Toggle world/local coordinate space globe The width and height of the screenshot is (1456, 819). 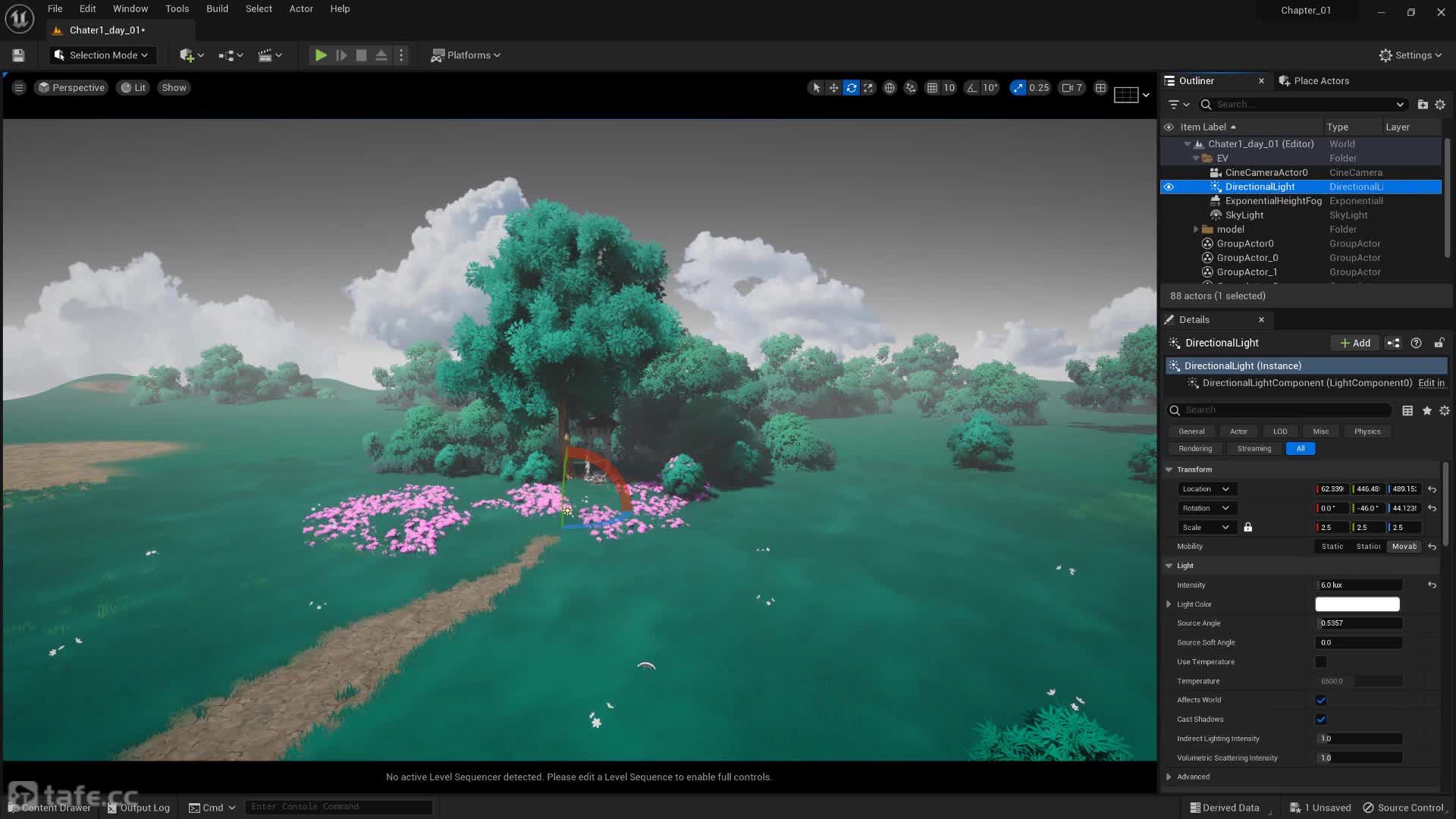(x=890, y=88)
